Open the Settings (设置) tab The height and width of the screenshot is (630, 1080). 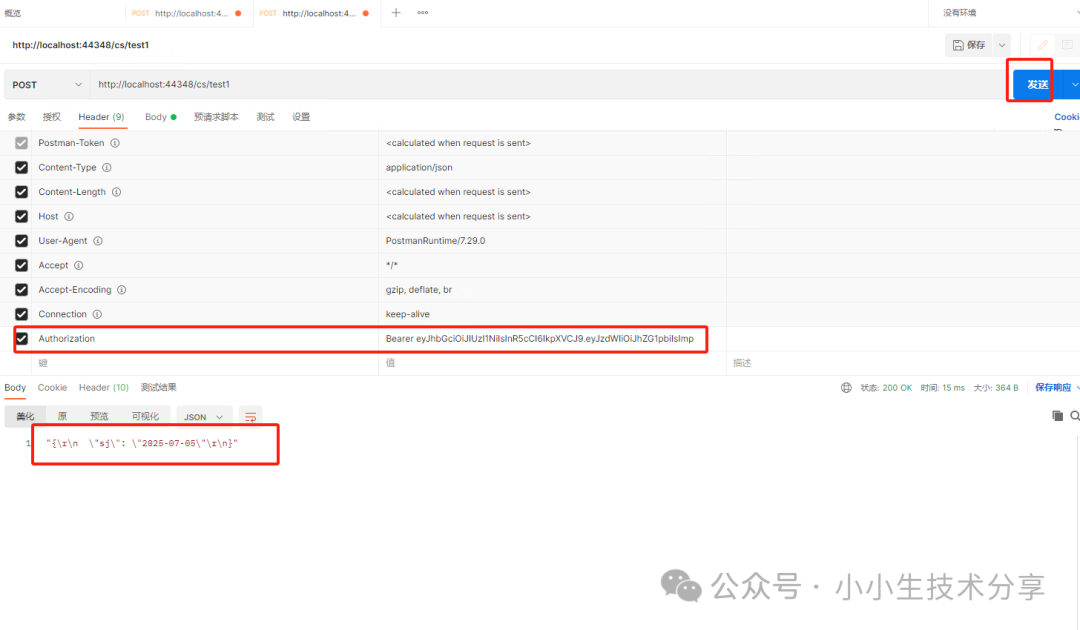click(301, 117)
